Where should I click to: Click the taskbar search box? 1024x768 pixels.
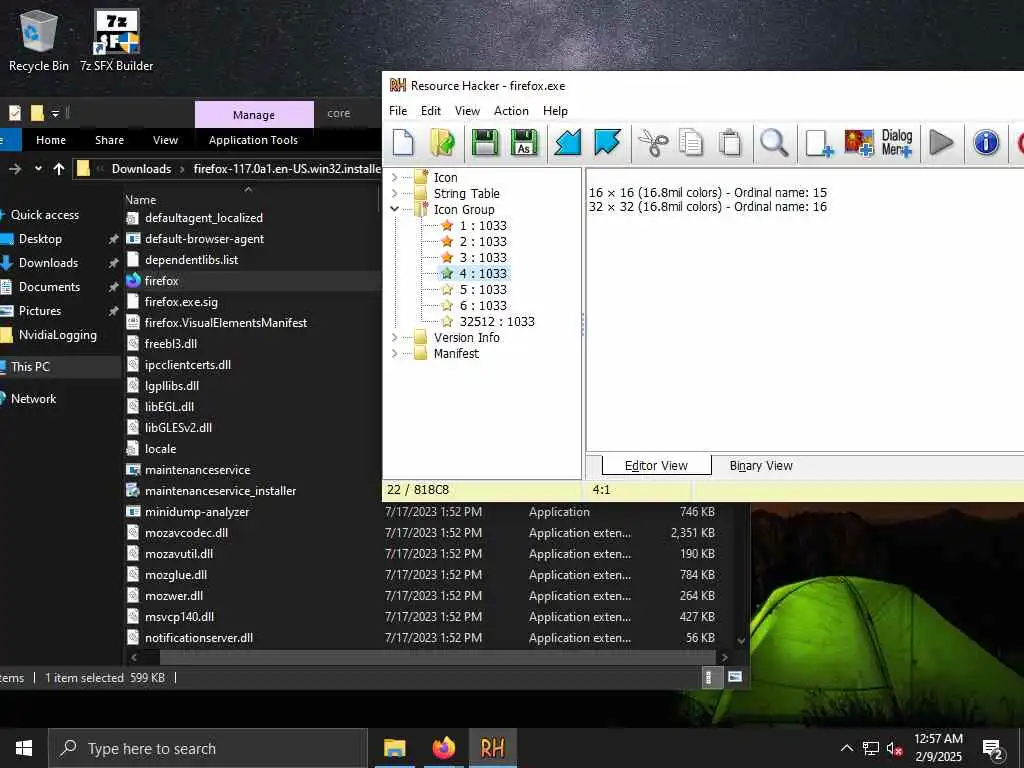208,748
